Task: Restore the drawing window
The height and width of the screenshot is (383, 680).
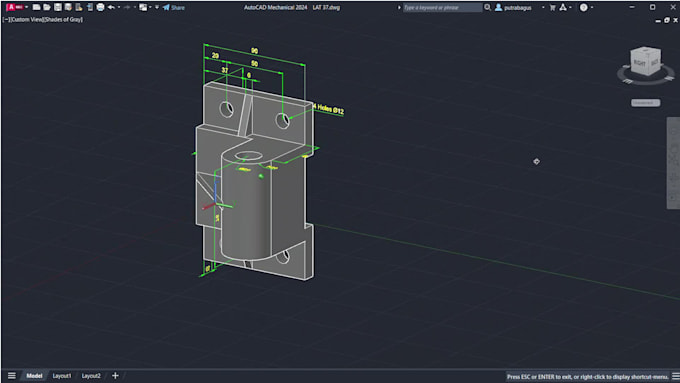Action: [x=667, y=20]
